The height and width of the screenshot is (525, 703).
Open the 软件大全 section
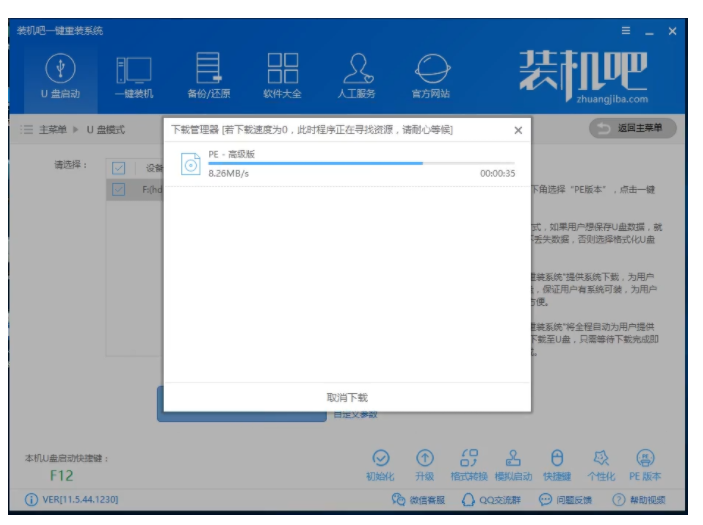pos(283,75)
